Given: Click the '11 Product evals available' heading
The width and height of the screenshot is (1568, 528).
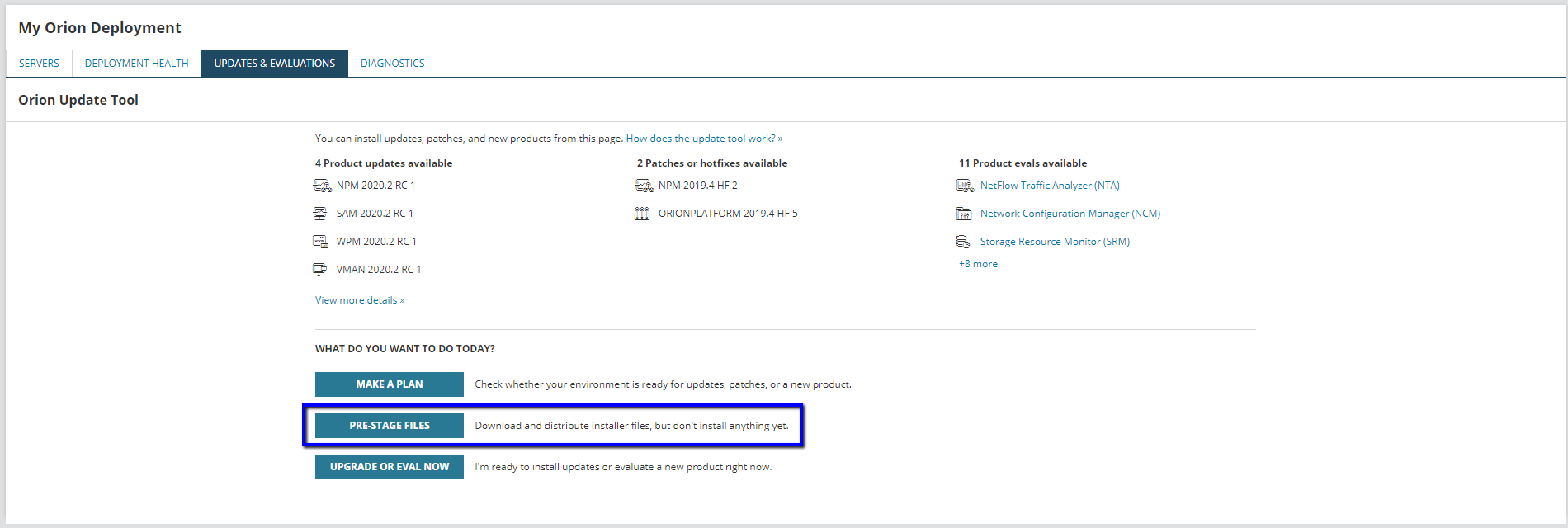Looking at the screenshot, I should [x=1023, y=163].
